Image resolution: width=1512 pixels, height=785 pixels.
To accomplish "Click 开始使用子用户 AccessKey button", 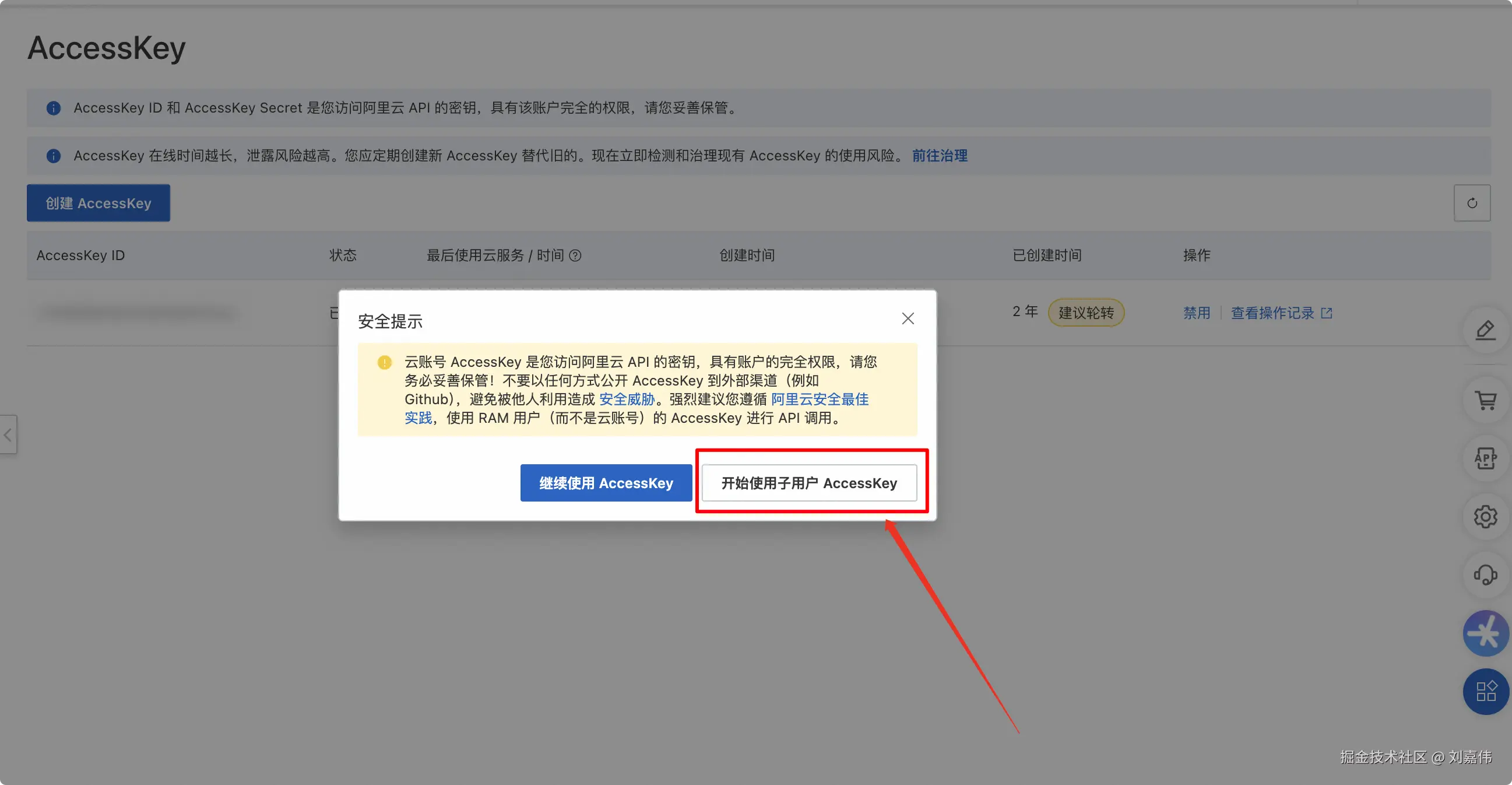I will click(809, 483).
